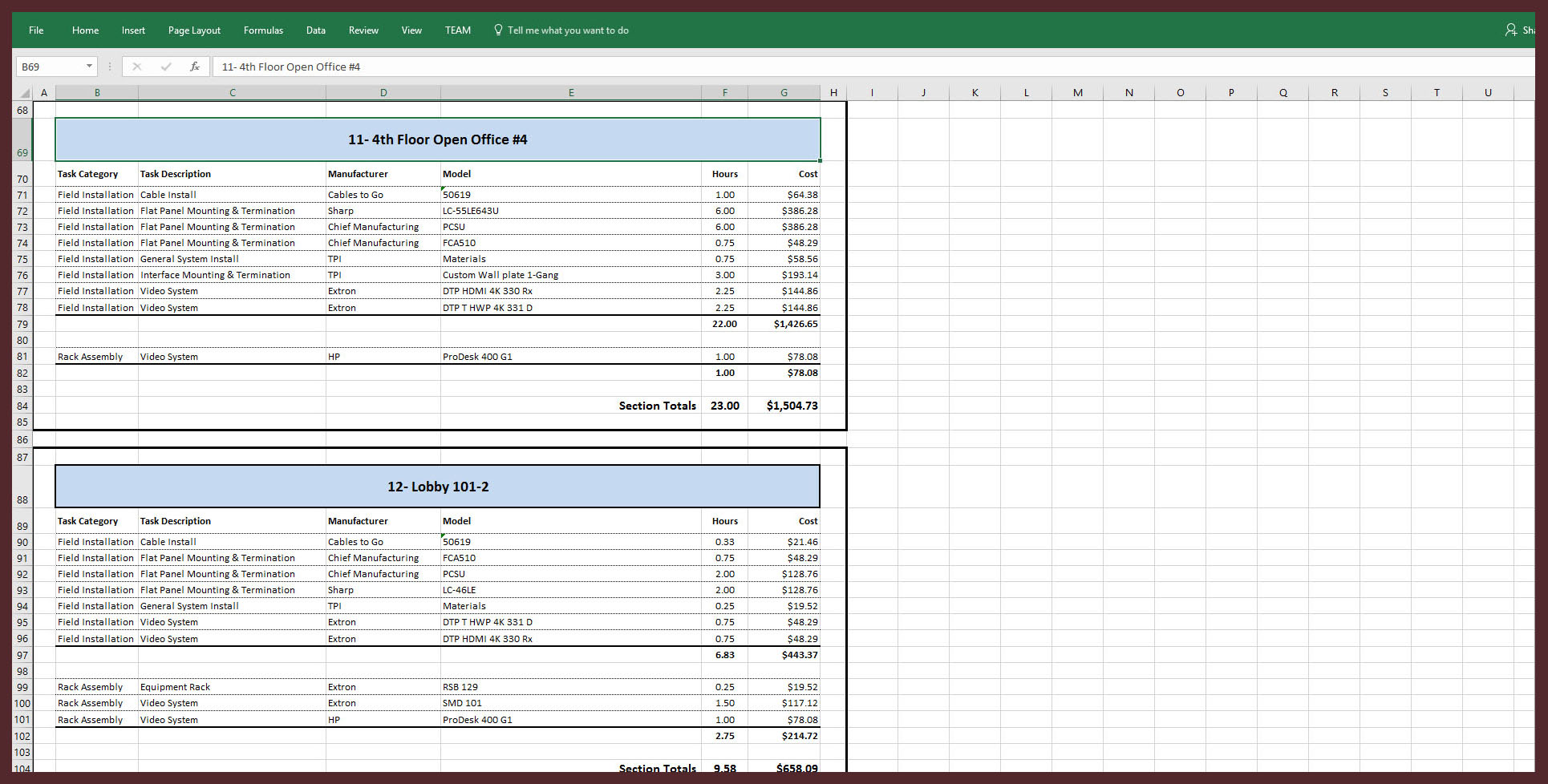Click the 'RSB 129' model cell

(571, 687)
